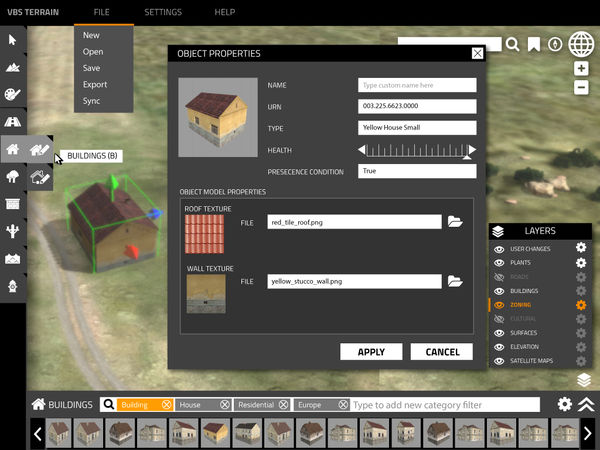Open the File menu
Screen dimensions: 600x450
[101, 12]
